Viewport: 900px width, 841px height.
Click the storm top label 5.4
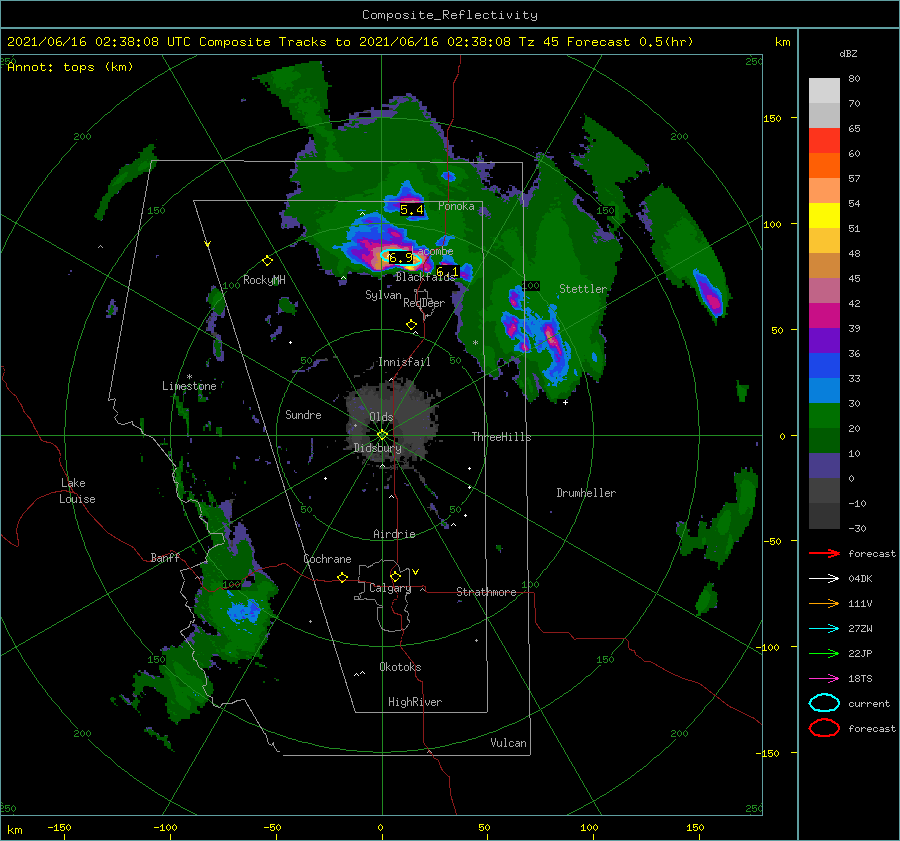412,210
